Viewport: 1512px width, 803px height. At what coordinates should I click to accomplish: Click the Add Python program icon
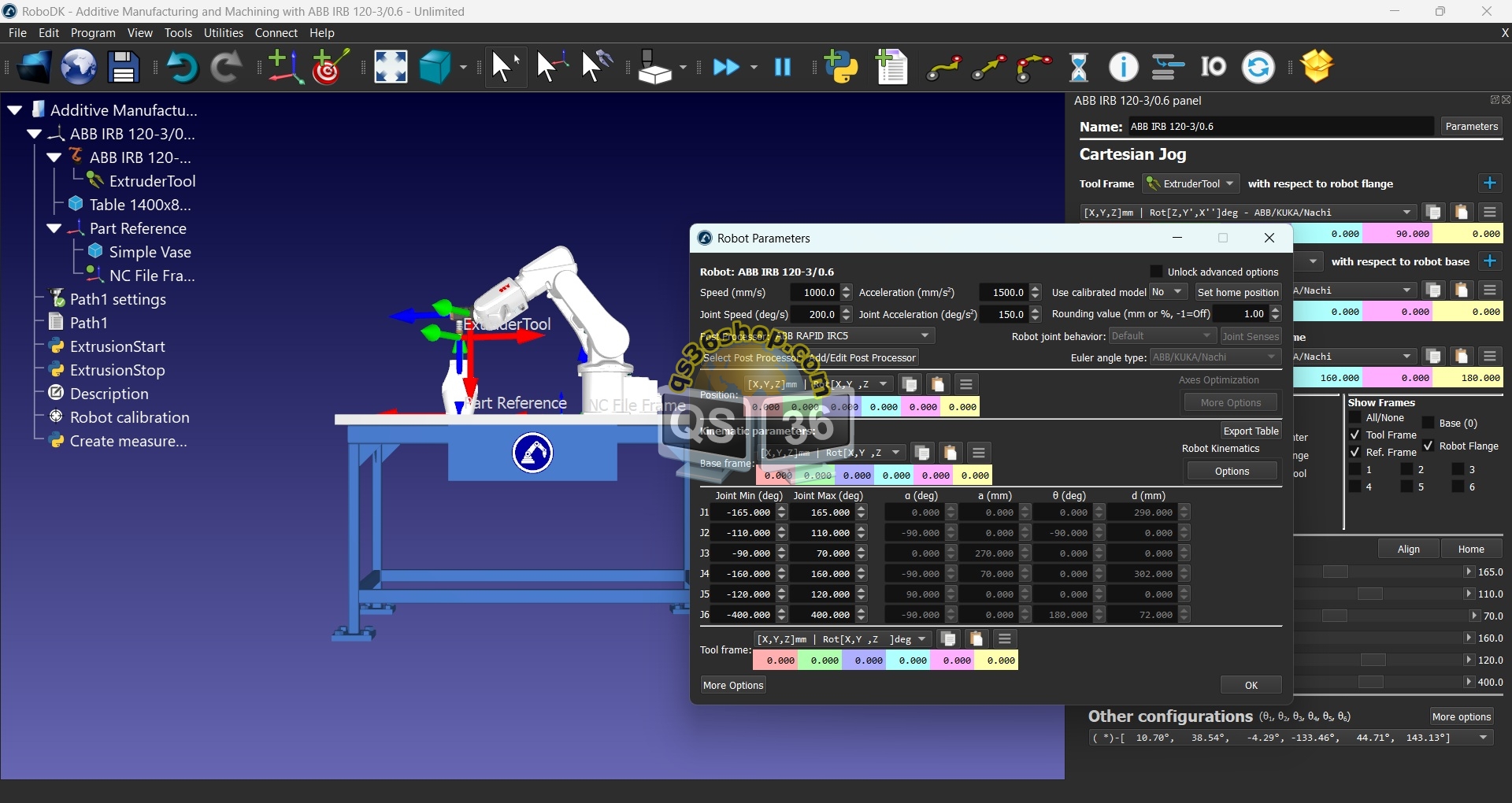coord(842,68)
